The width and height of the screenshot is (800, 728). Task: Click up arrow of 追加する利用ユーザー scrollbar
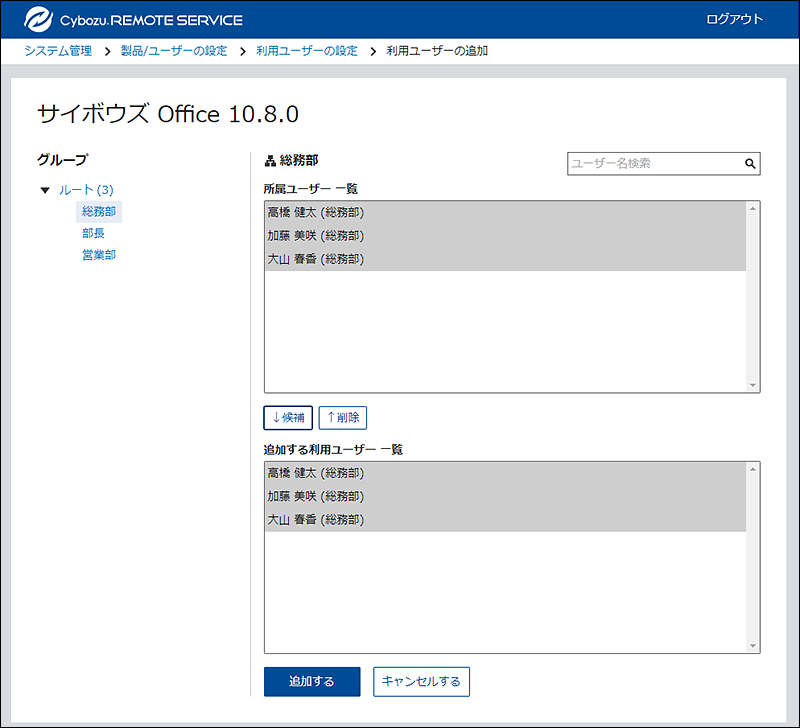coord(753,469)
